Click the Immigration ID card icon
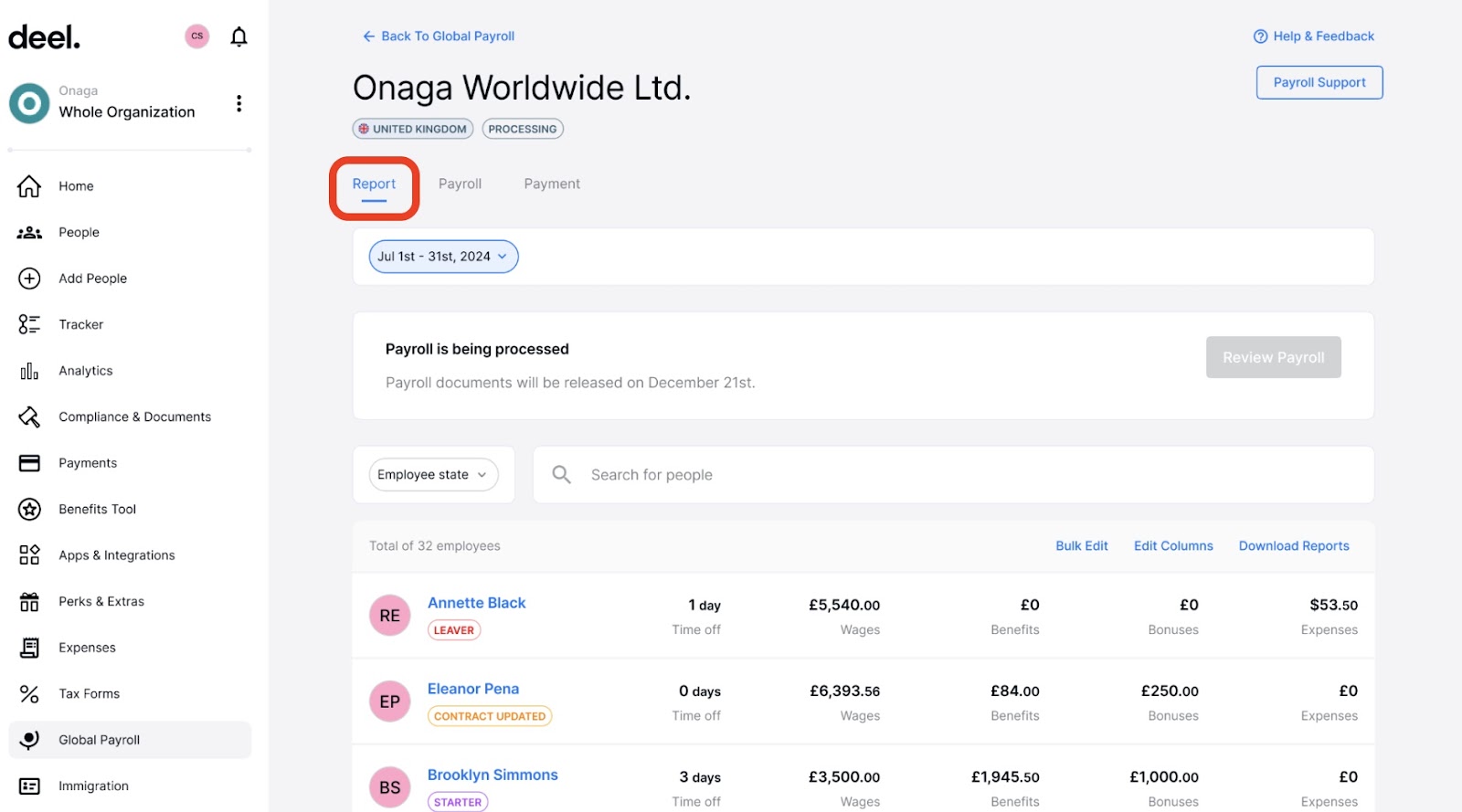 pyautogui.click(x=29, y=786)
